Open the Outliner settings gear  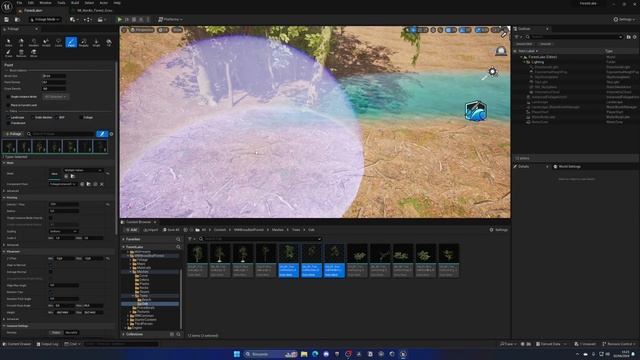click(635, 37)
